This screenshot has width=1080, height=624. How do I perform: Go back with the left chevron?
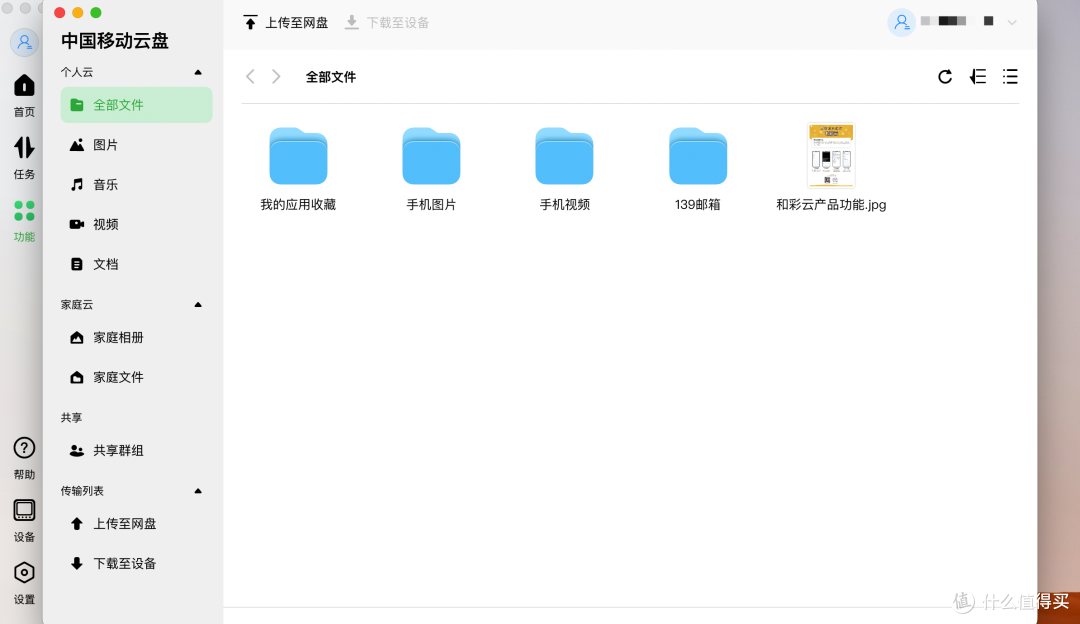(x=250, y=76)
